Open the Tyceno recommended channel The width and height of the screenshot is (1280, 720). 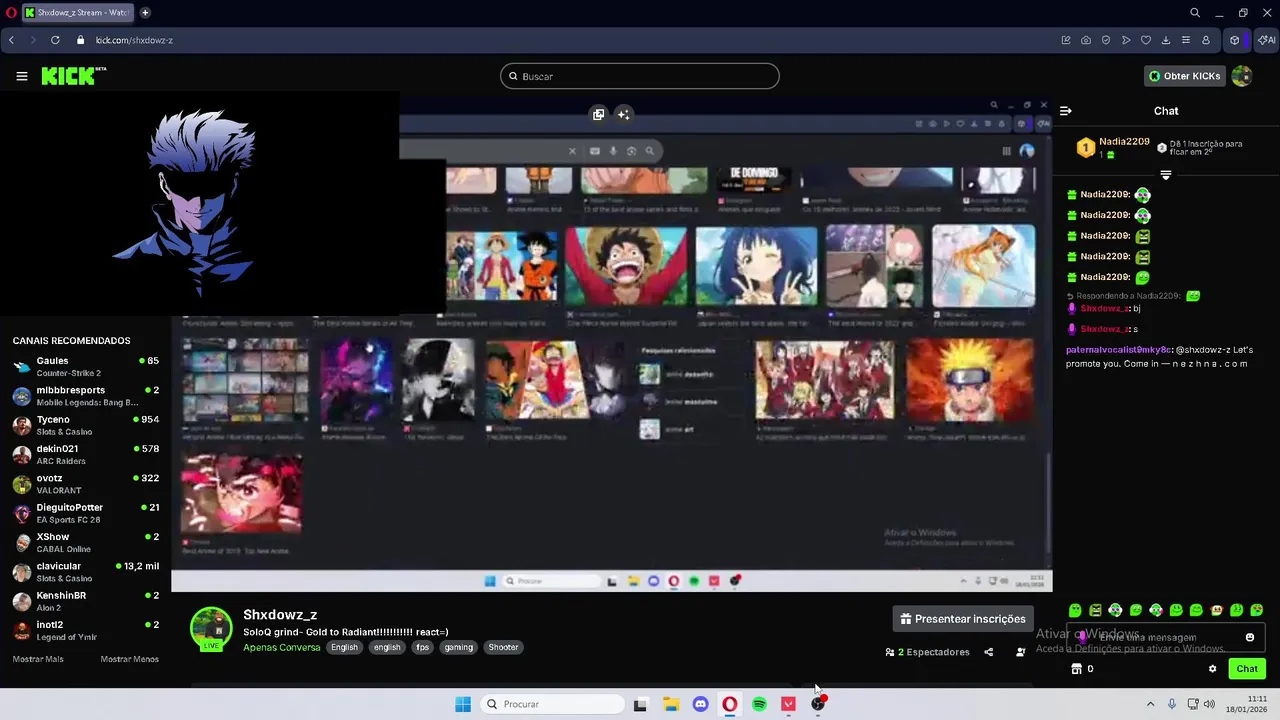pyautogui.click(x=86, y=425)
